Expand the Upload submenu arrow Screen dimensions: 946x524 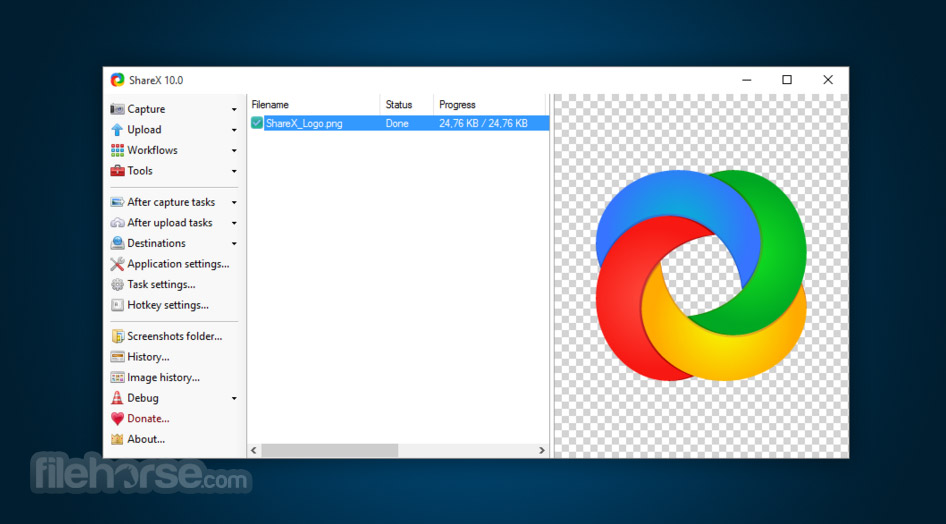pyautogui.click(x=234, y=130)
